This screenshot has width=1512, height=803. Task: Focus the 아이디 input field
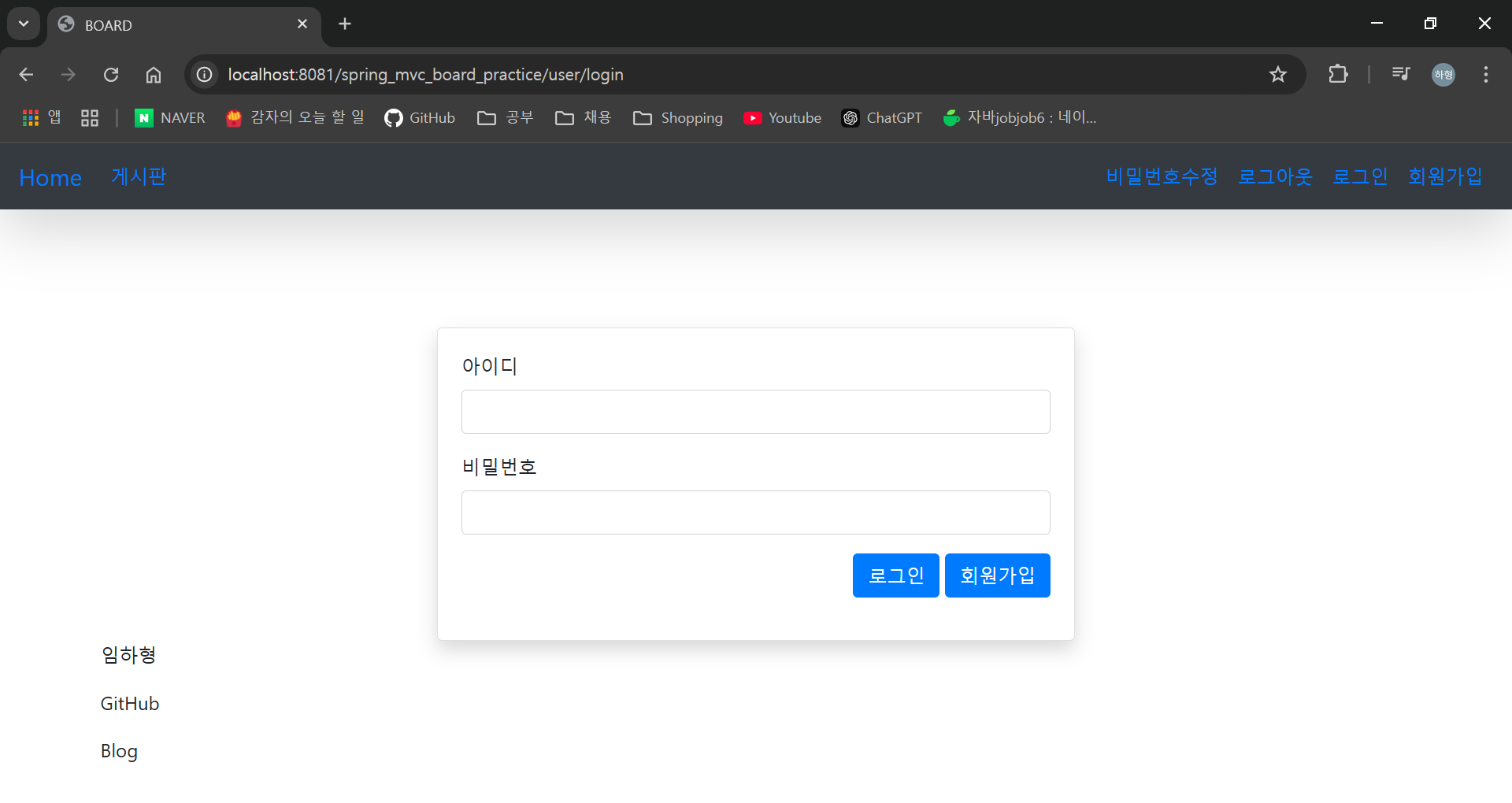coord(756,412)
